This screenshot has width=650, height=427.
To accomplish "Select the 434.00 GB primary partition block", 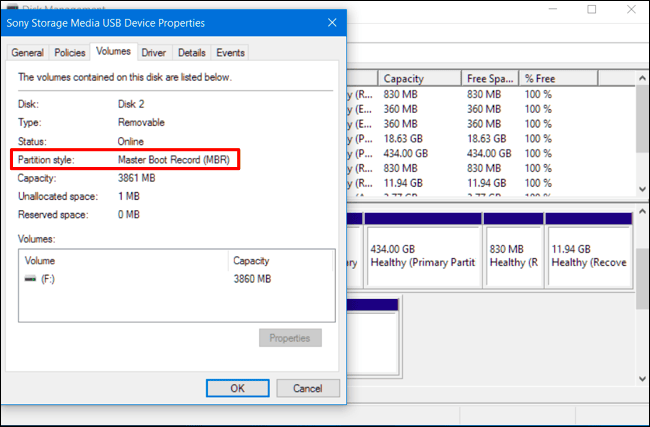I will pyautogui.click(x=422, y=254).
